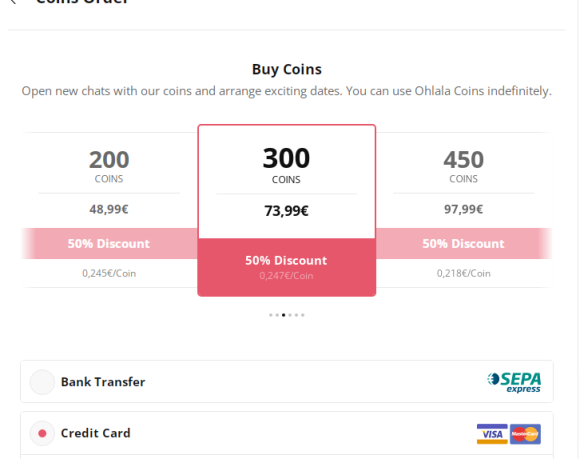Click the fifth carousel pagination dot
Screen dimensions: 580x459
(296, 315)
